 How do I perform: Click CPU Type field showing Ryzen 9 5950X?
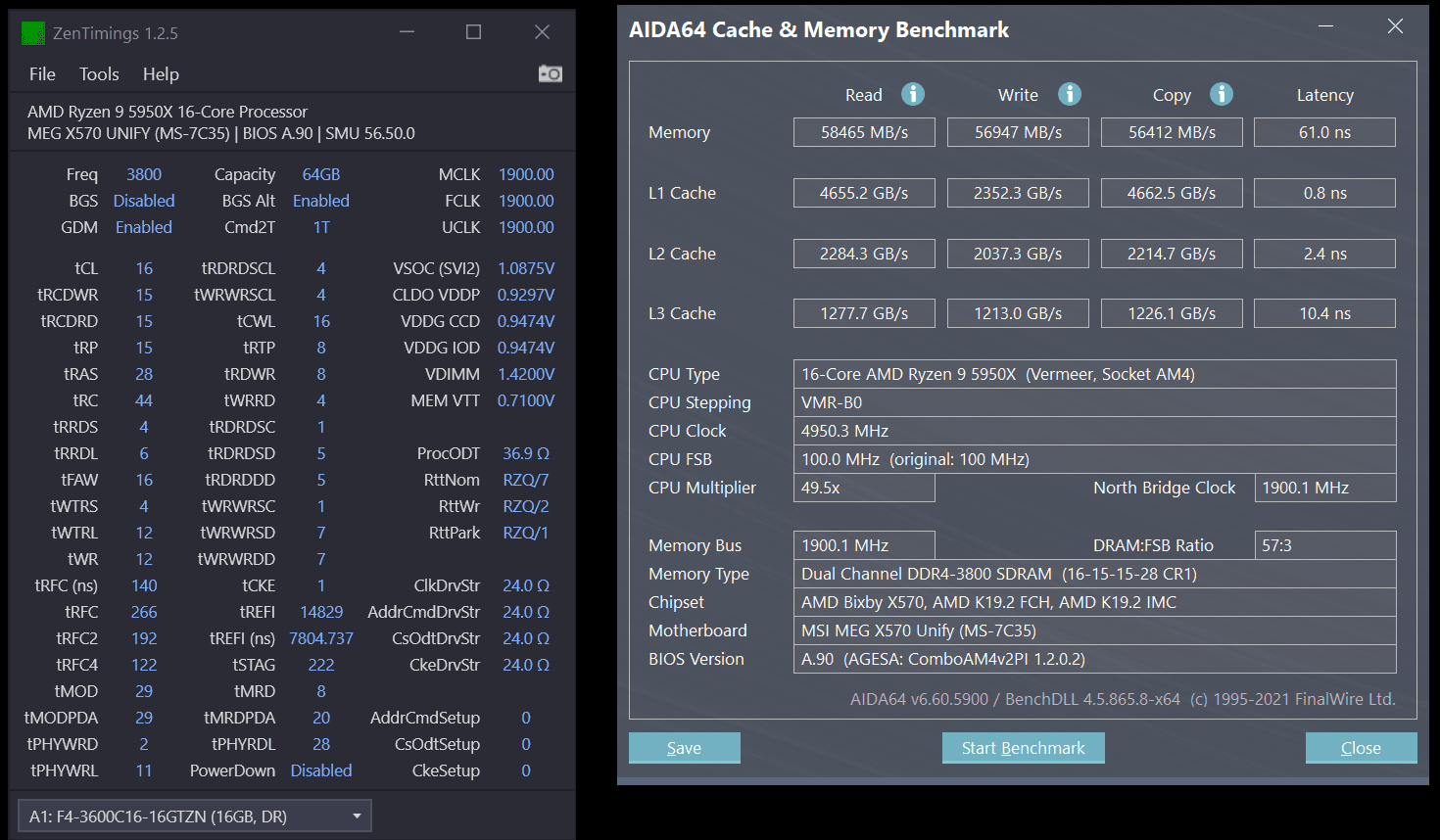tap(1094, 374)
